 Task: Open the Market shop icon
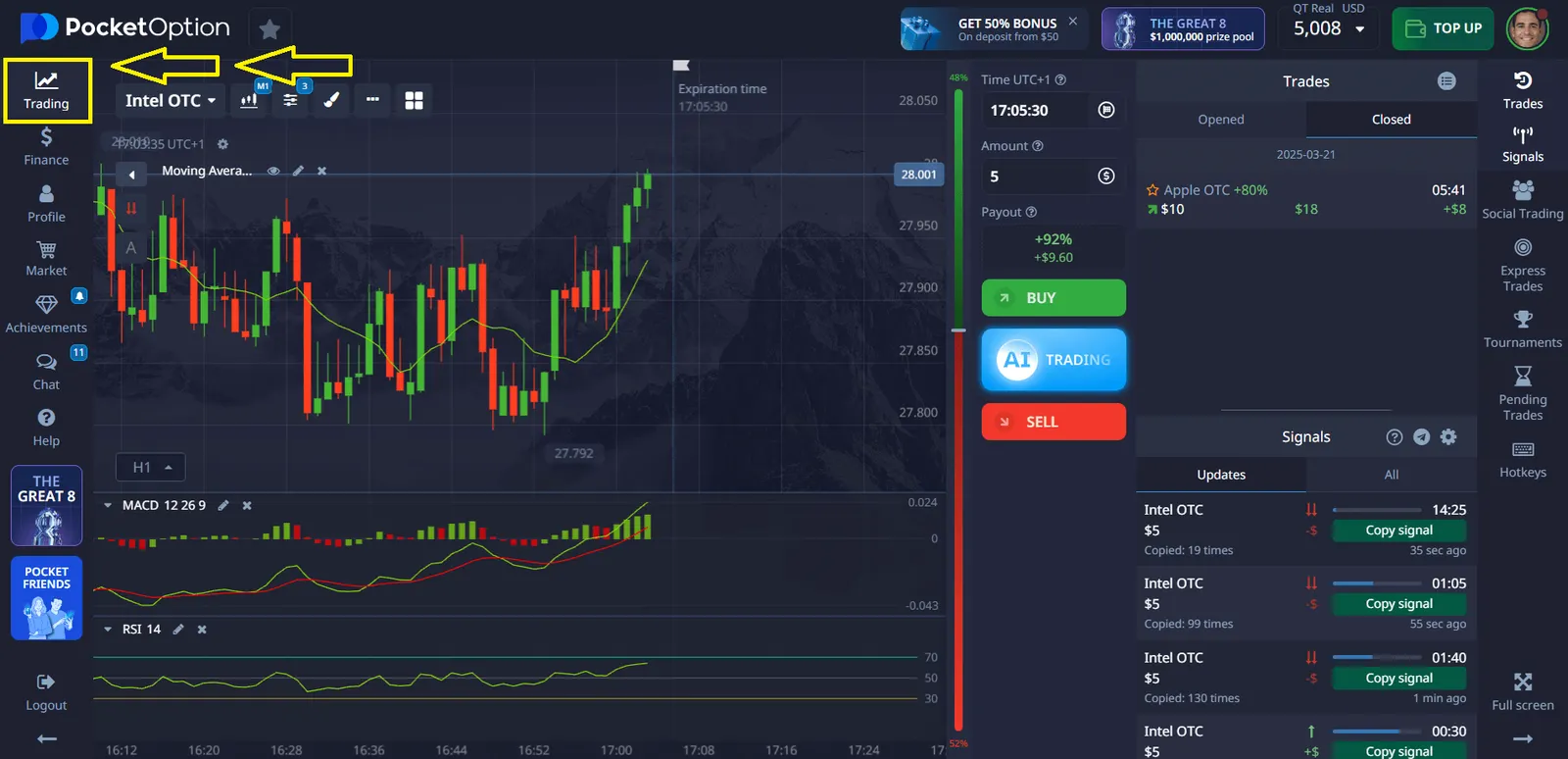[x=46, y=257]
